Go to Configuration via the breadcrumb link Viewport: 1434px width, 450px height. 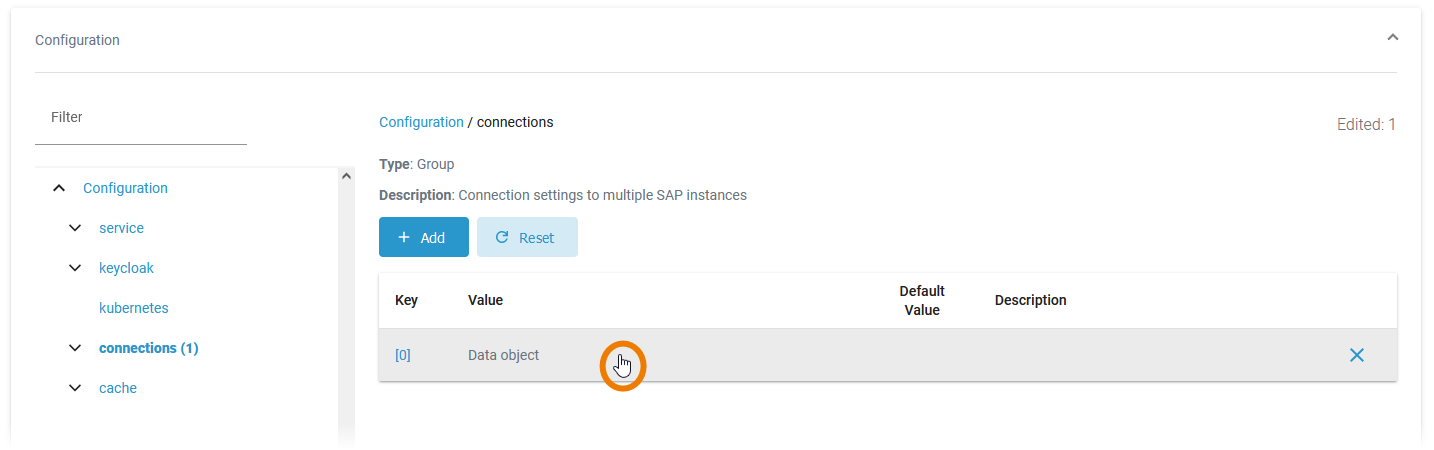coord(421,122)
